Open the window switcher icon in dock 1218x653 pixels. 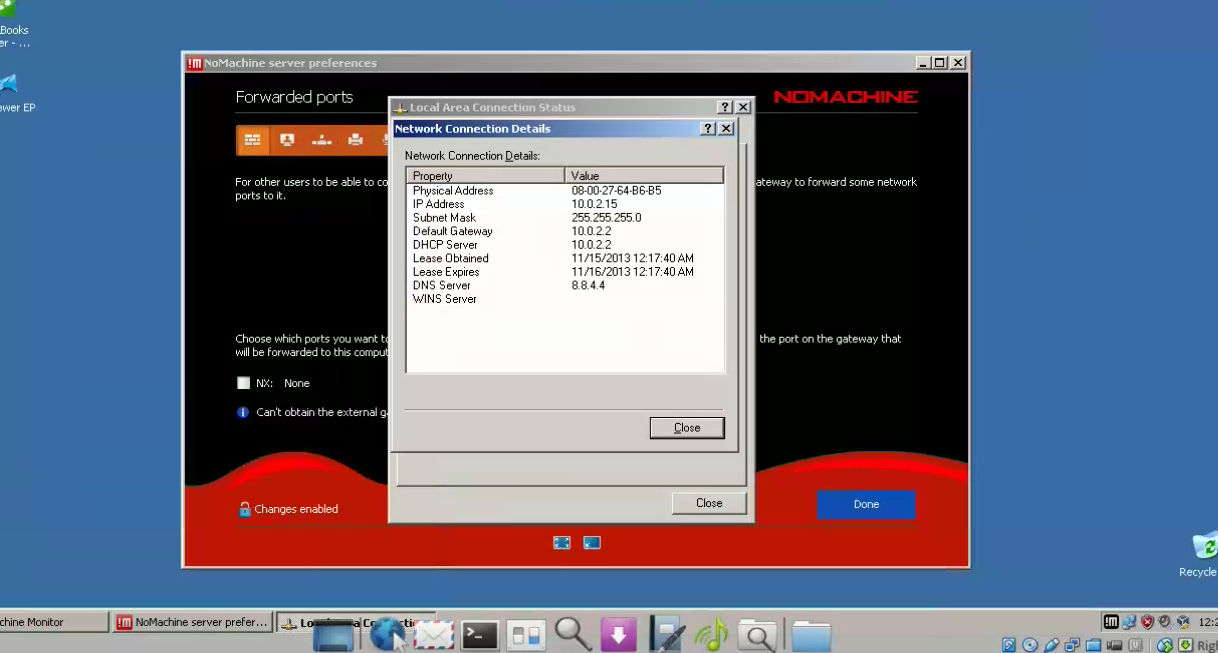point(526,635)
